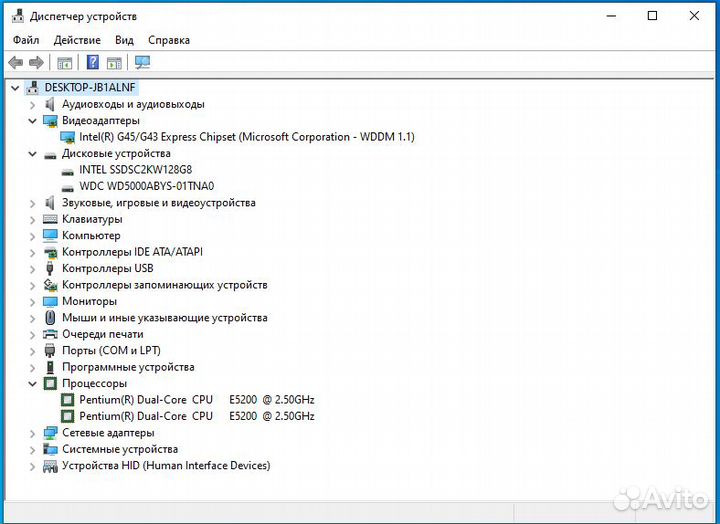Click the Forward arrow toolbar icon
The image size is (720, 524).
36,62
